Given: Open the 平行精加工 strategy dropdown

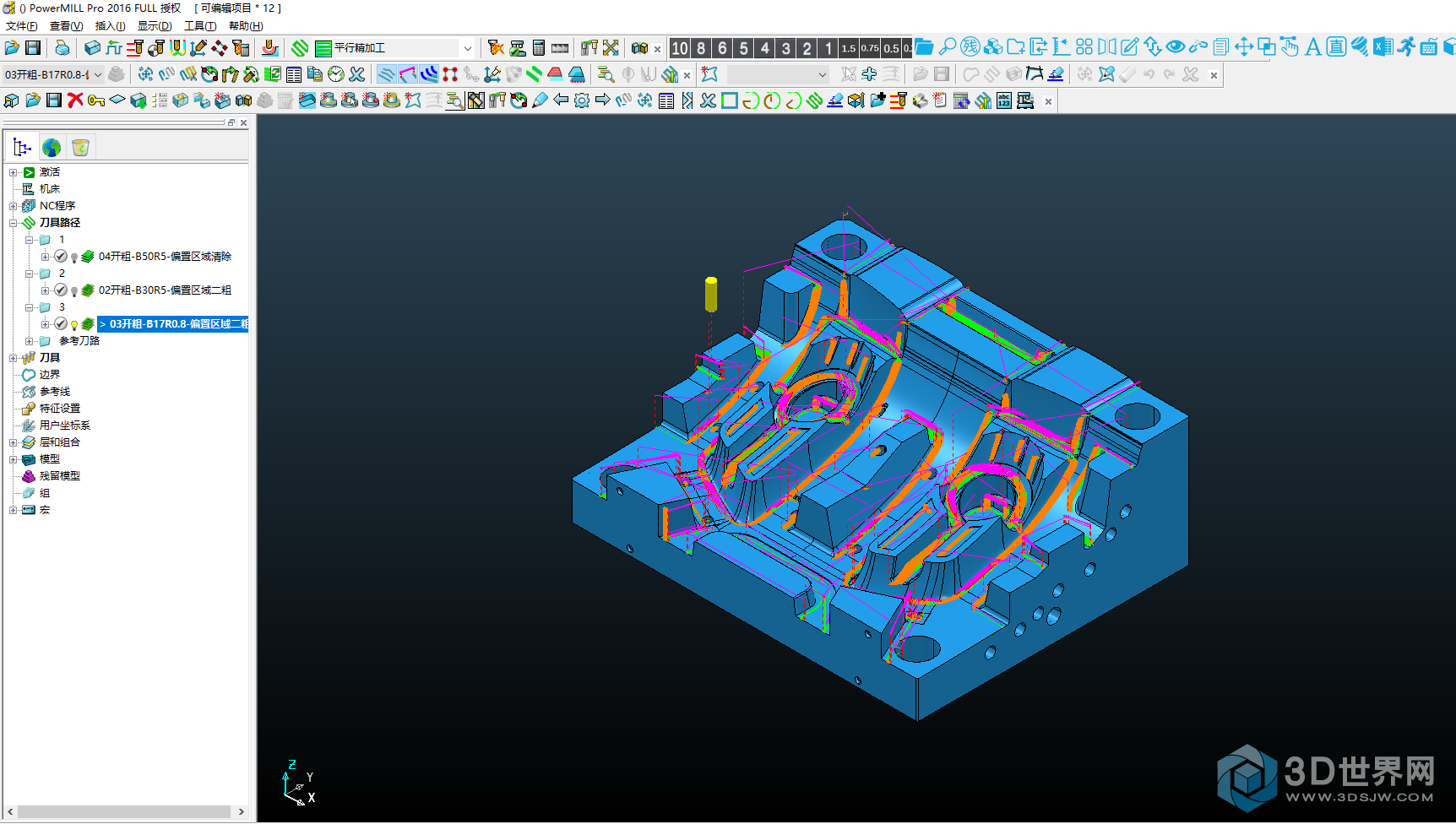Looking at the screenshot, I should pos(468,48).
